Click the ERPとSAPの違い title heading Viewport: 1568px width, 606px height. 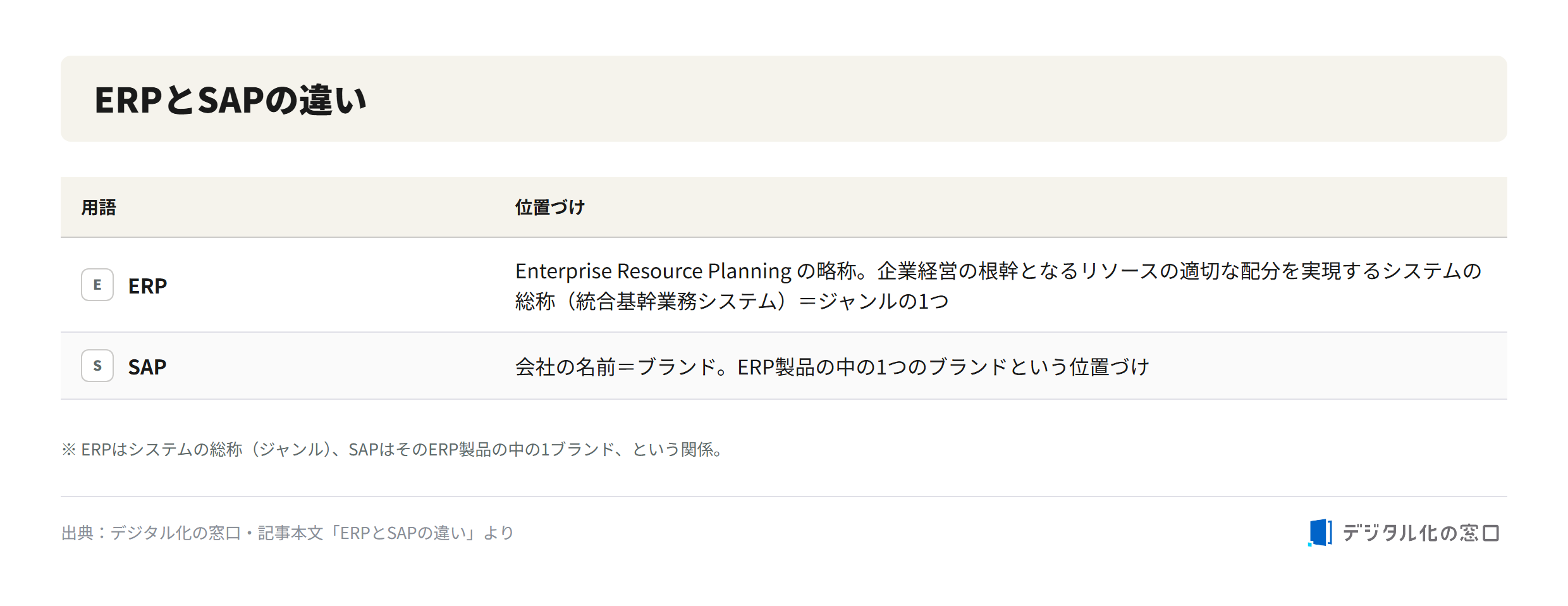coord(230,100)
